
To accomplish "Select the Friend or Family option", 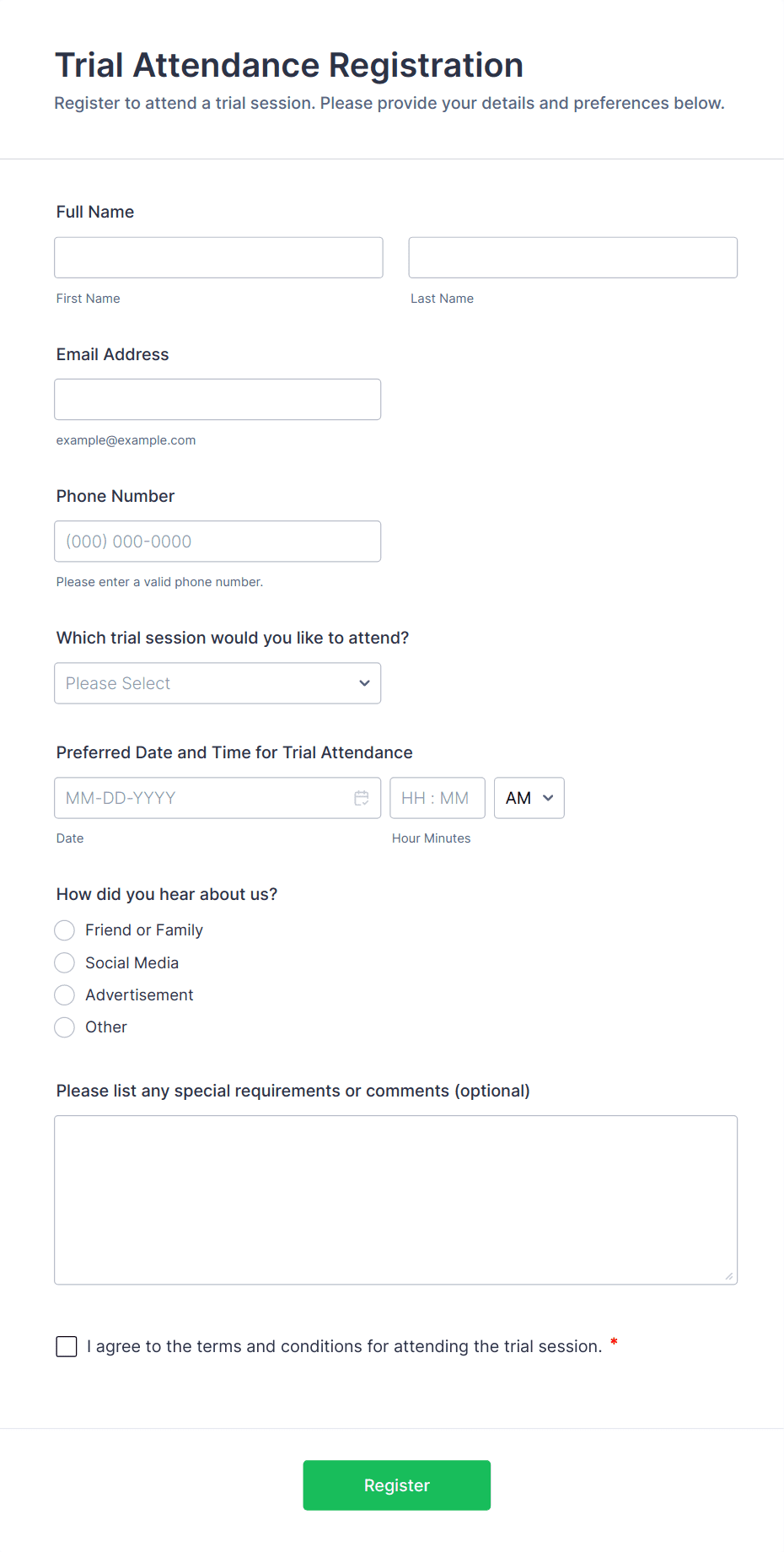I will pos(65,930).
